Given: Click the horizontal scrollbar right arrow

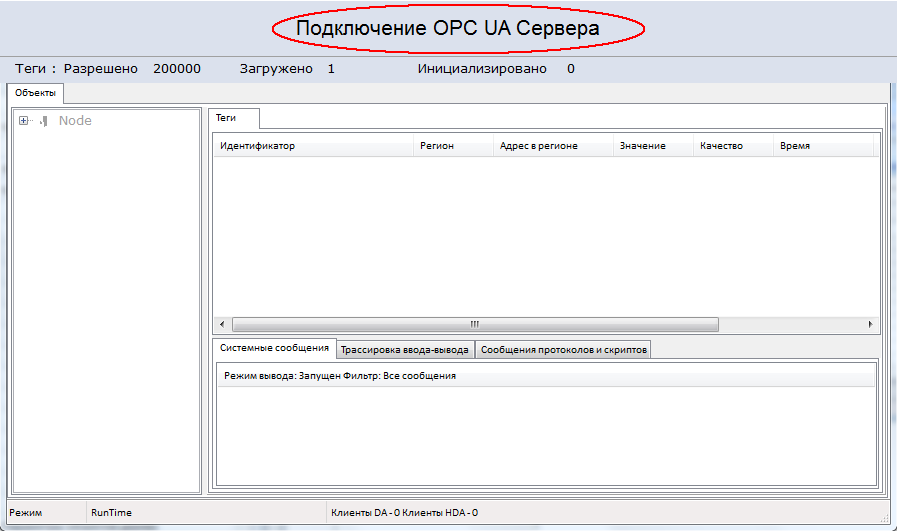Looking at the screenshot, I should point(870,324).
